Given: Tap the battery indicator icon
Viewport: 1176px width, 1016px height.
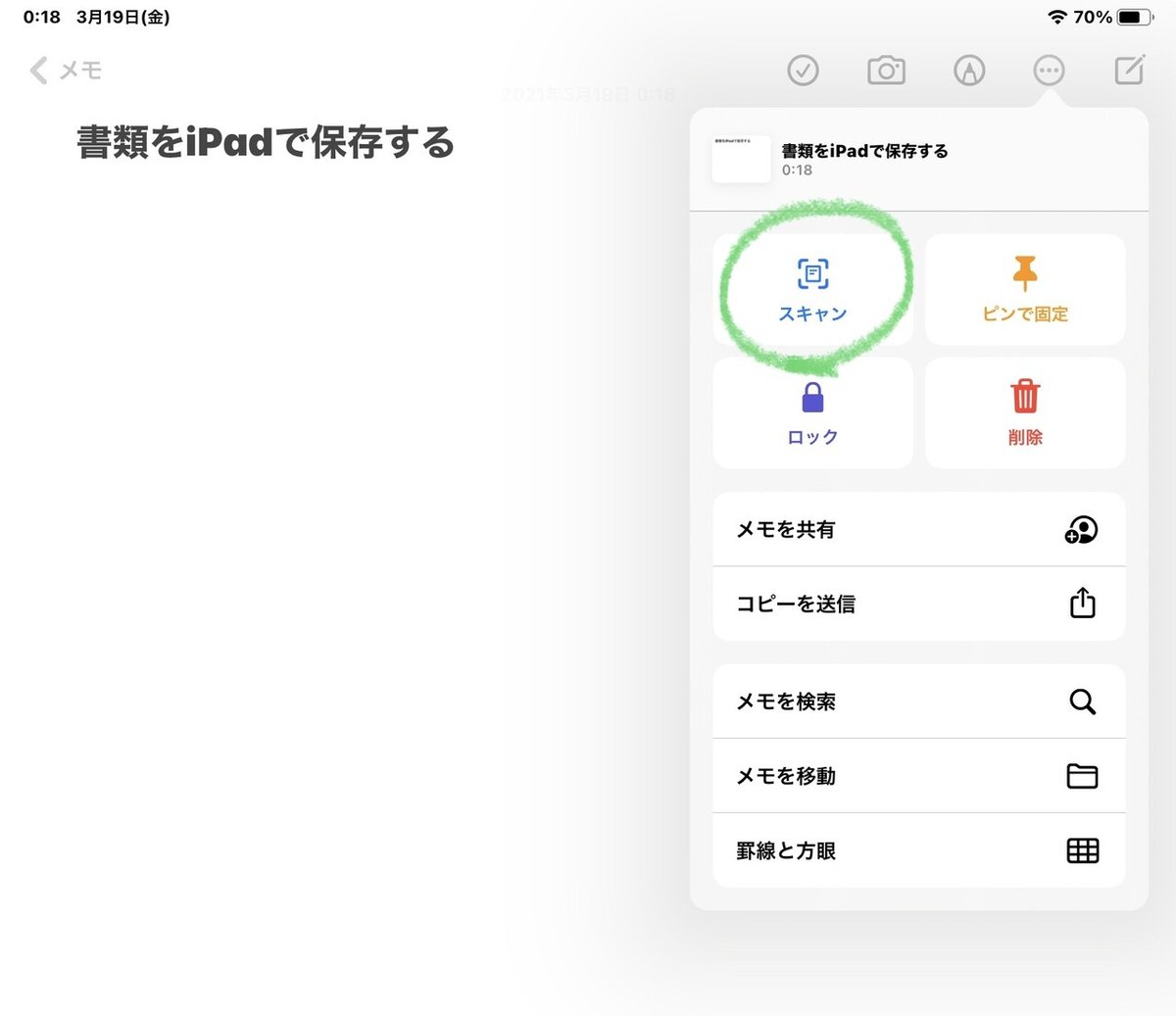Looking at the screenshot, I should point(1136,18).
